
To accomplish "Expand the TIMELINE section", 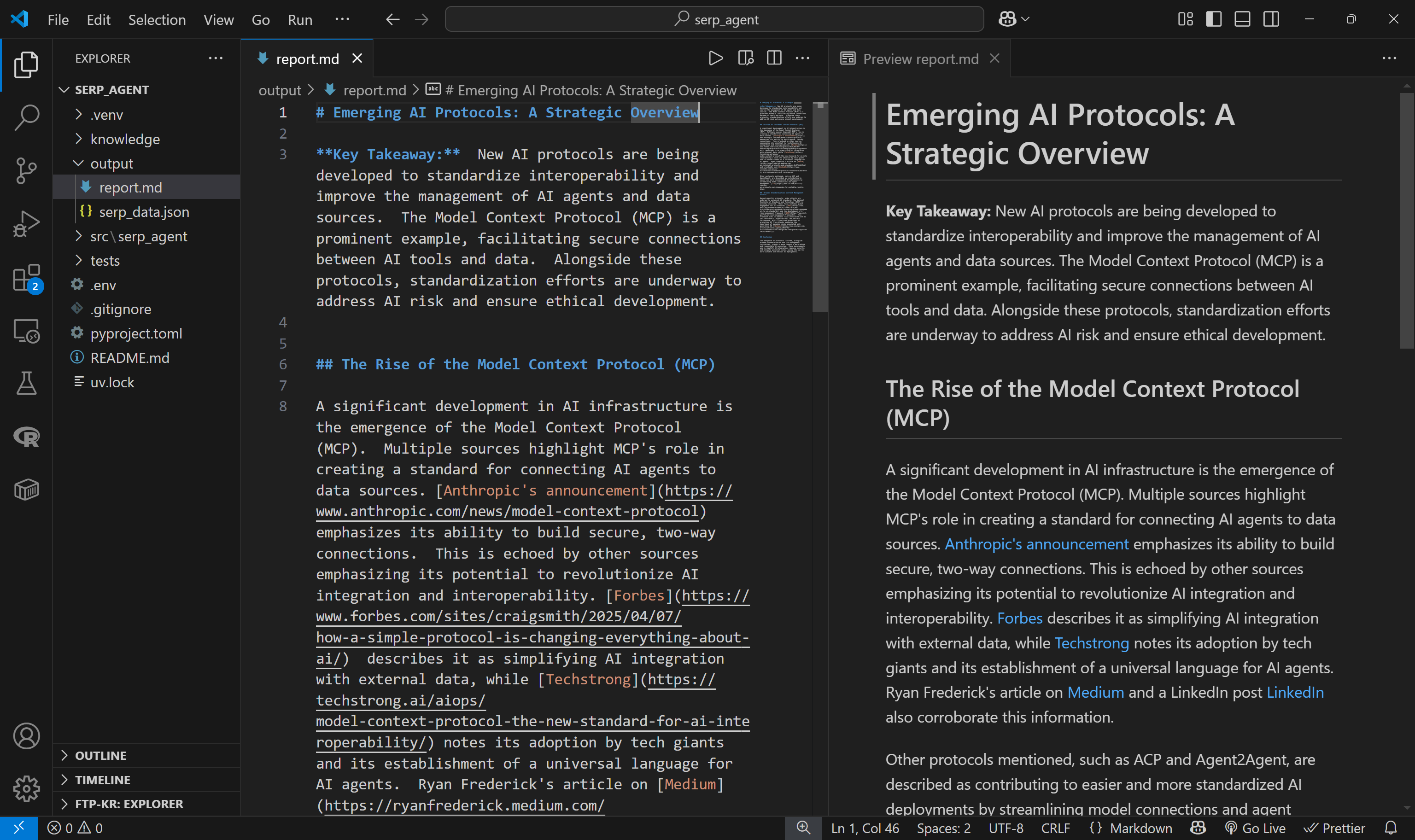I will coord(146,780).
